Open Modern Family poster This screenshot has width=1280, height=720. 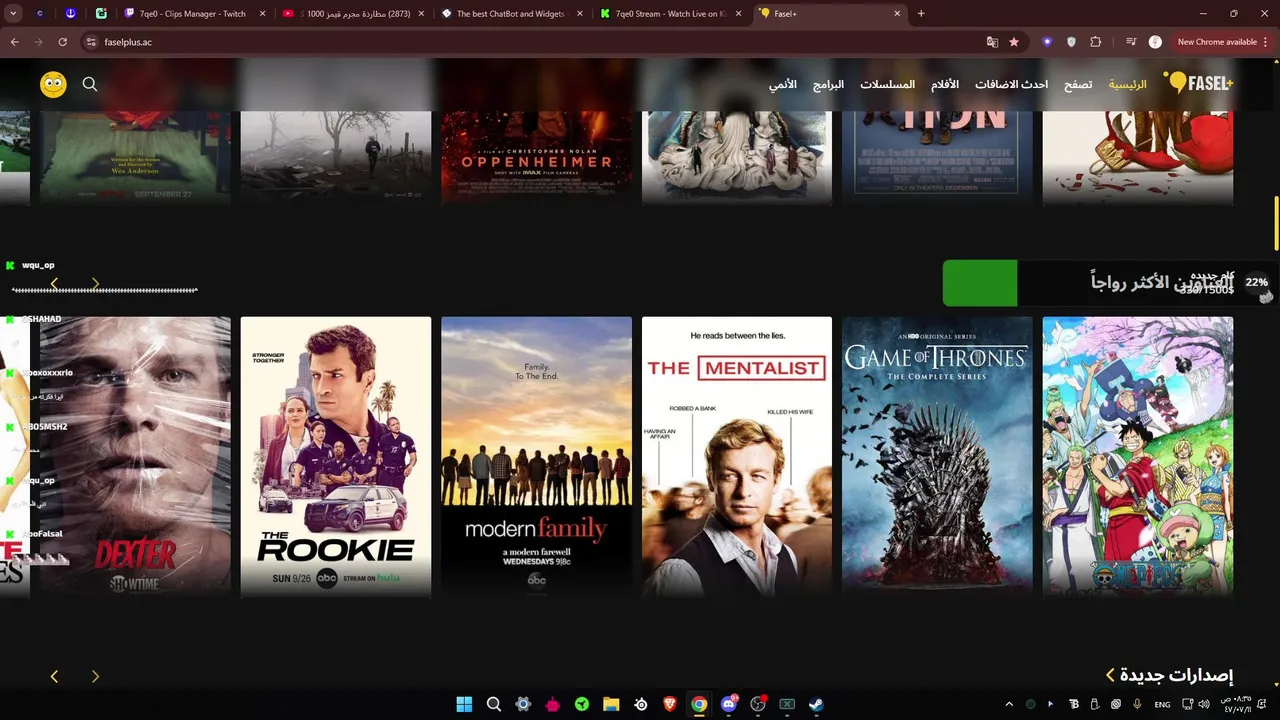point(536,457)
